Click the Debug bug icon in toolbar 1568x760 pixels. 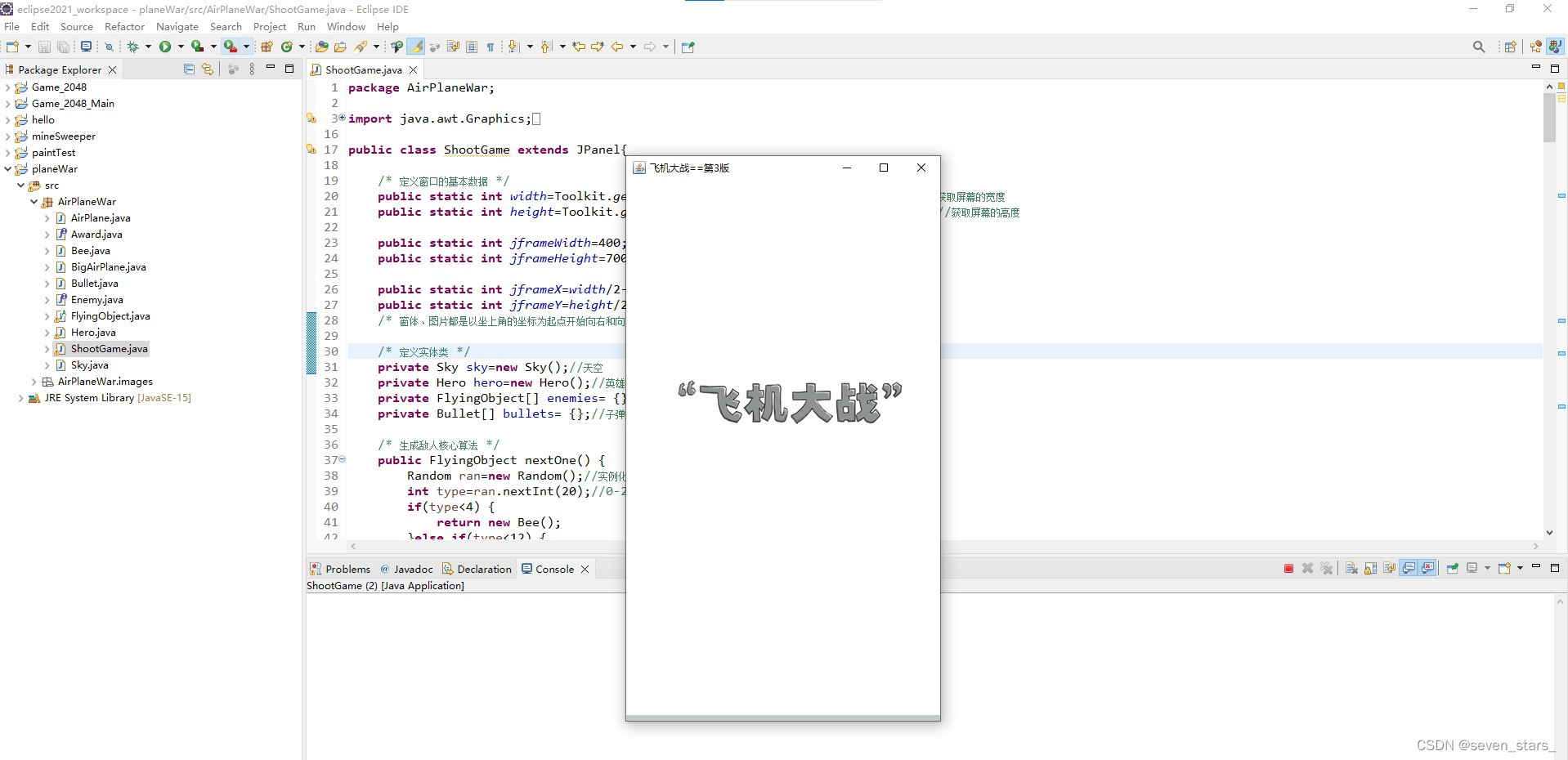132,47
